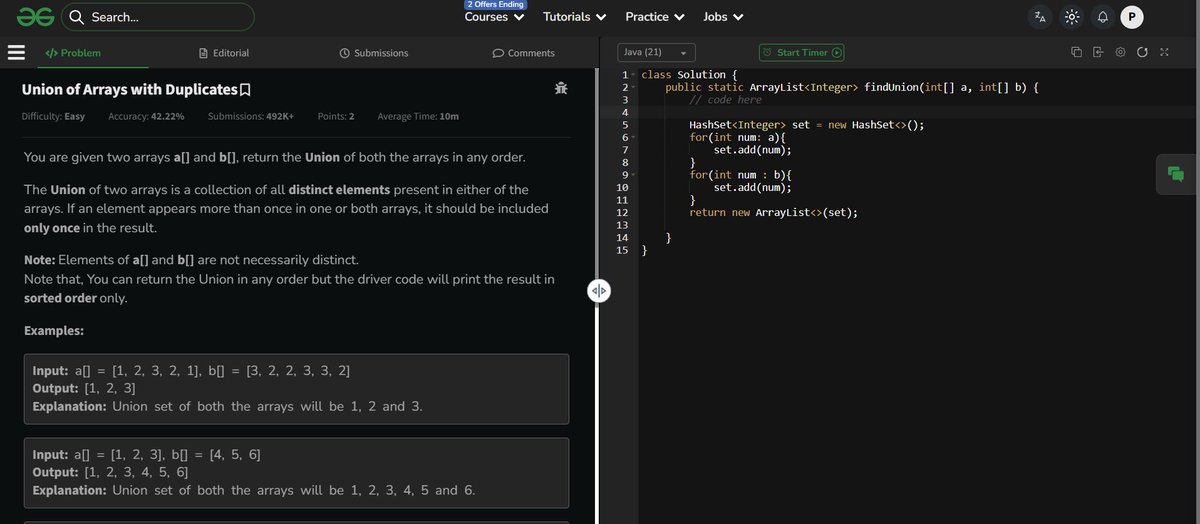This screenshot has height=524, width=1200.
Task: Open the green chat widget
Action: click(x=1176, y=174)
